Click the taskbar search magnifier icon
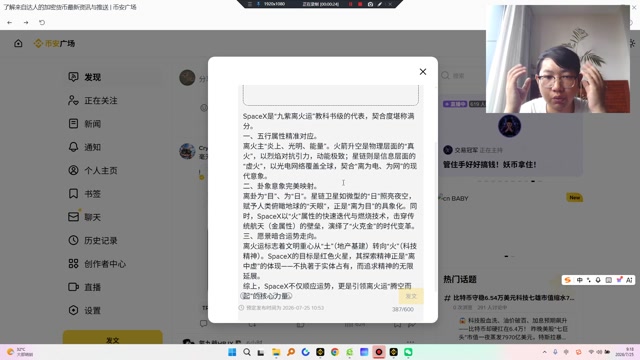 click(x=247, y=352)
